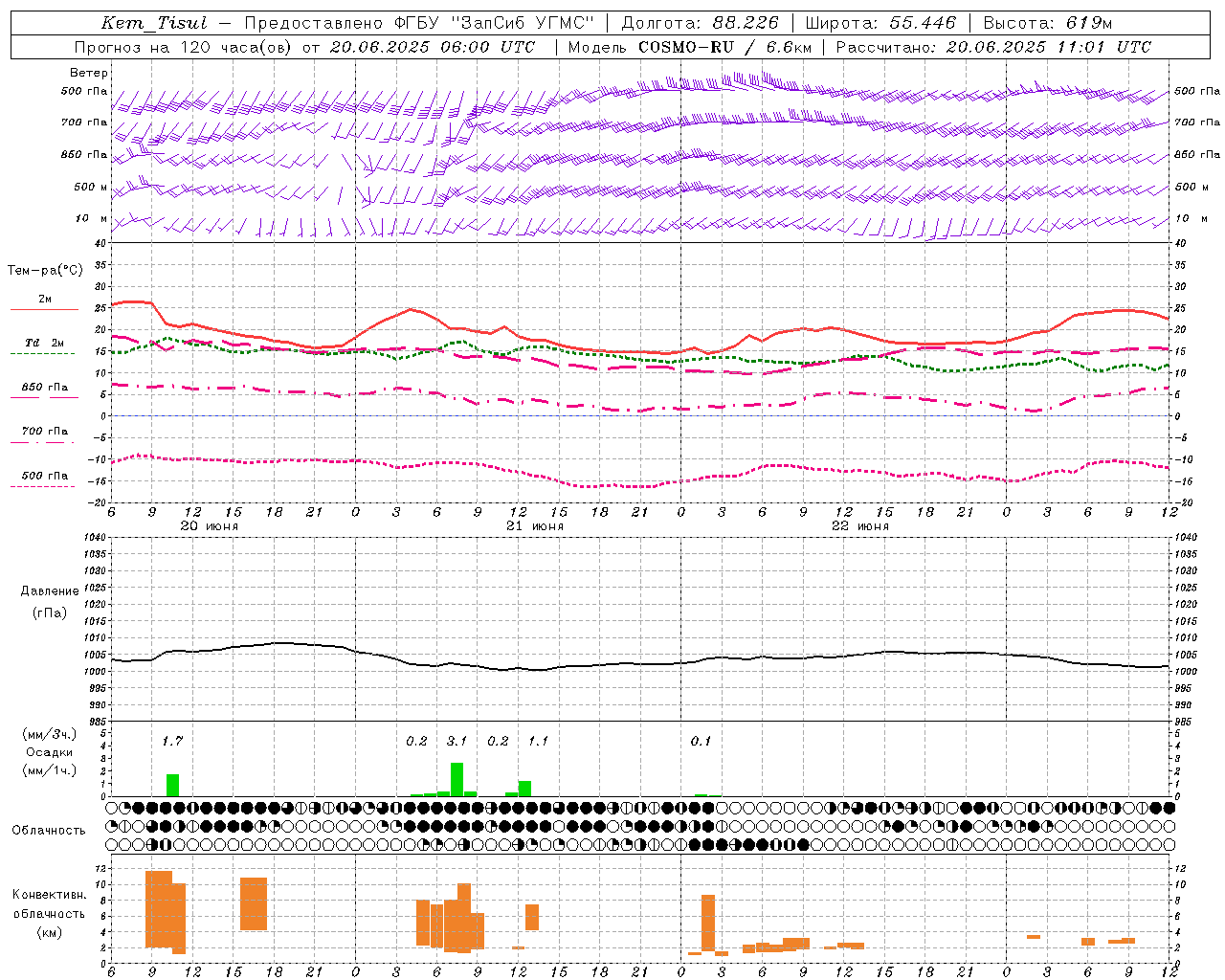The width and height of the screenshot is (1225, 980).
Task: Click the 22 июня date label
Action: tap(860, 526)
